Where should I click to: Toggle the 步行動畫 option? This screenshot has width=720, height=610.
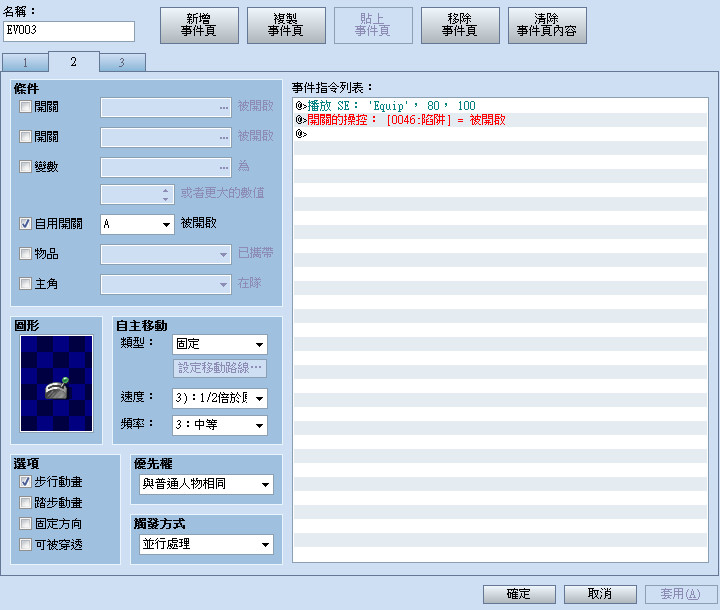[x=25, y=481]
